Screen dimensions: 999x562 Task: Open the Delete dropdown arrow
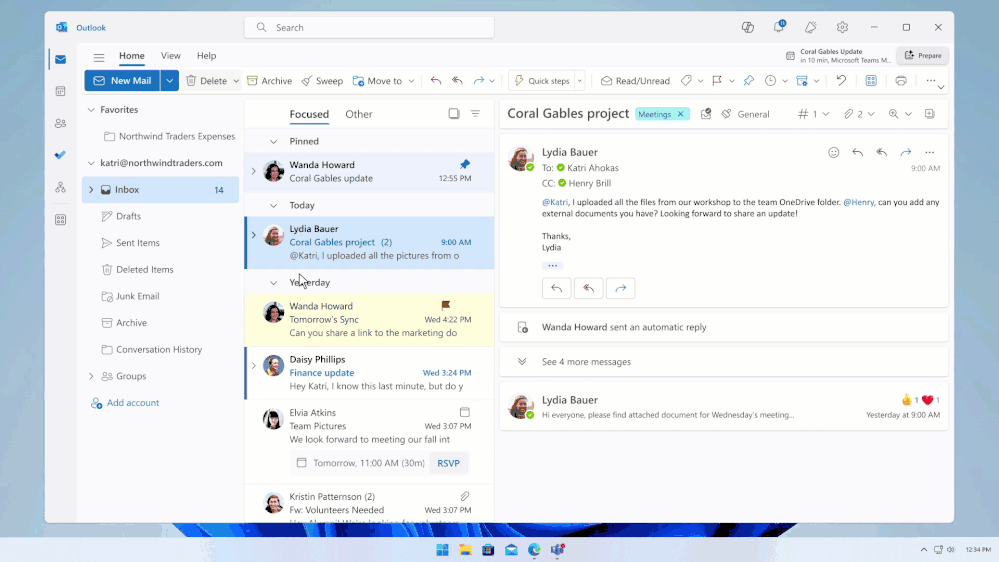coord(236,81)
